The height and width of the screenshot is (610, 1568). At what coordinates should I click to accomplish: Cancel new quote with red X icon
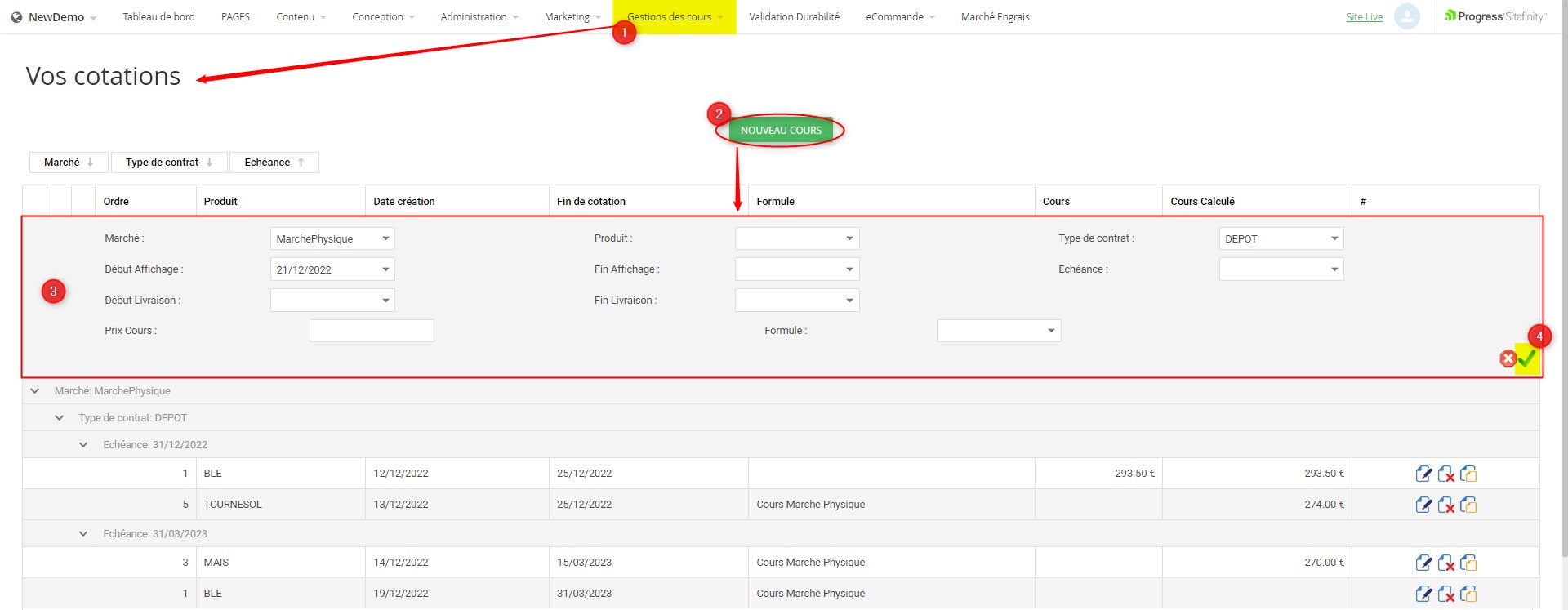click(1508, 358)
